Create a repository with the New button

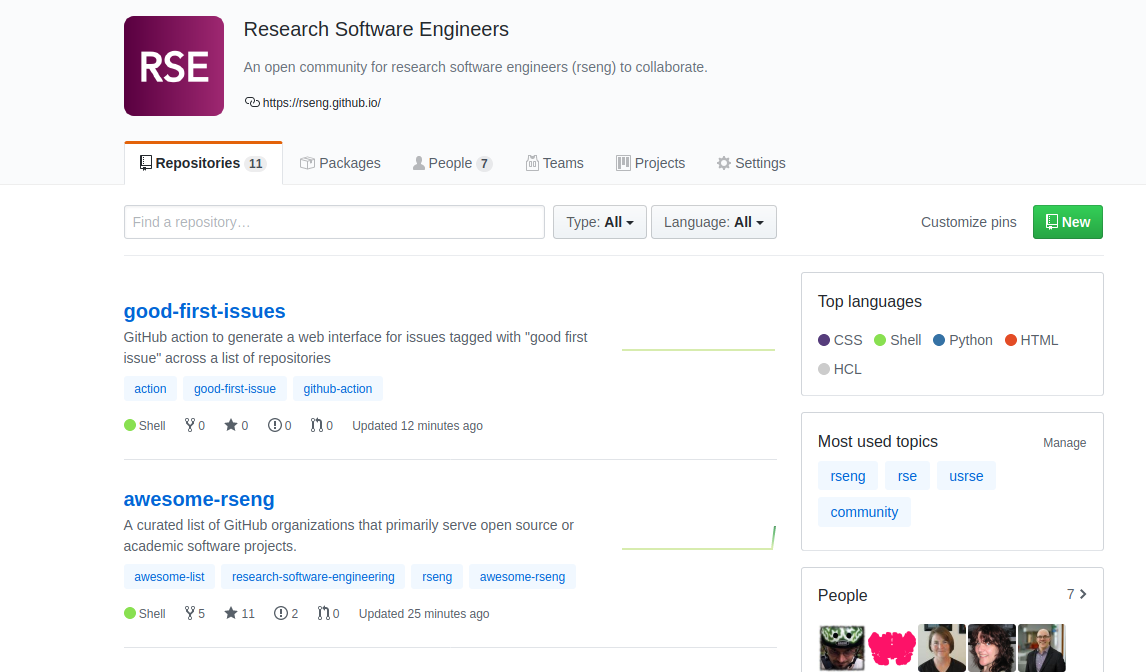pos(1067,222)
